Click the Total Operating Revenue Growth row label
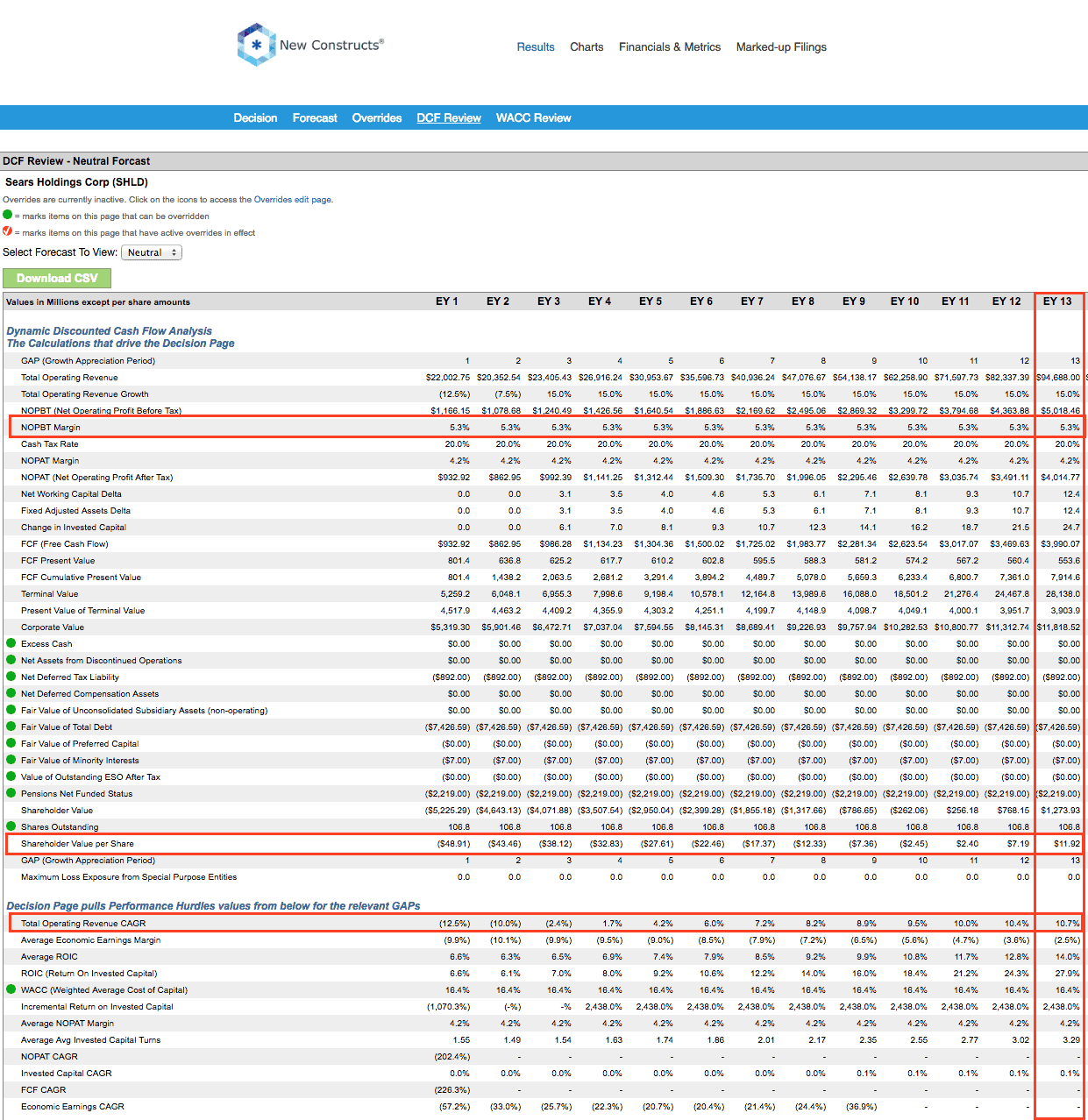This screenshot has width=1088, height=1120. click(85, 394)
